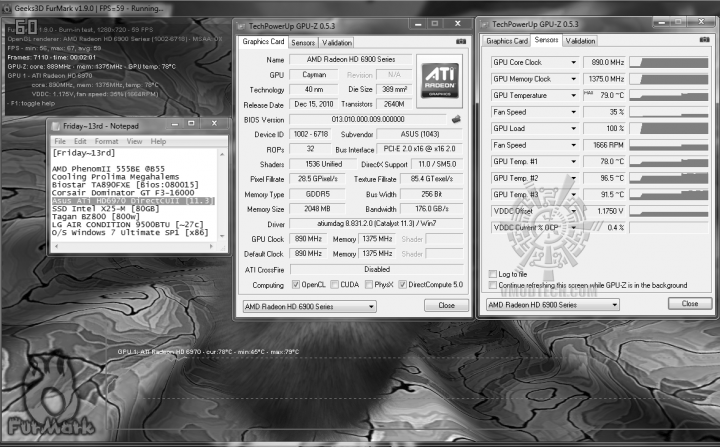Click the 1666 RPM fan speed value
The image size is (720, 447).
(604, 145)
